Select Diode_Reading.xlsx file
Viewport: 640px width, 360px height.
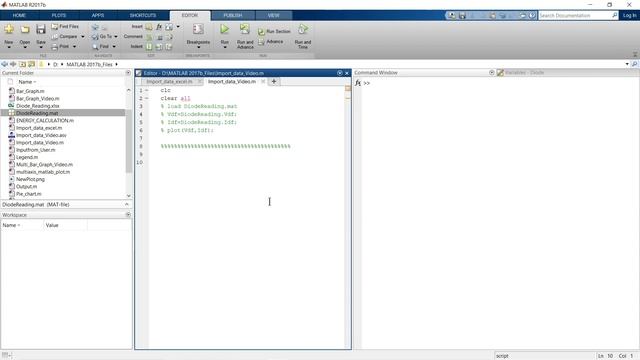[37, 106]
